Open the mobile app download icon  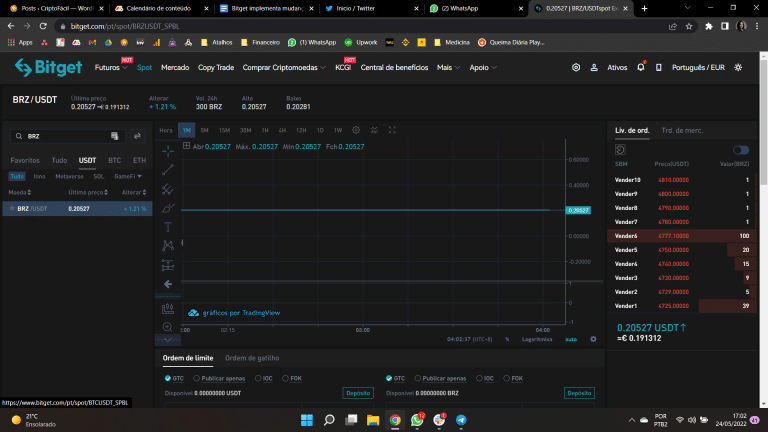tap(658, 68)
